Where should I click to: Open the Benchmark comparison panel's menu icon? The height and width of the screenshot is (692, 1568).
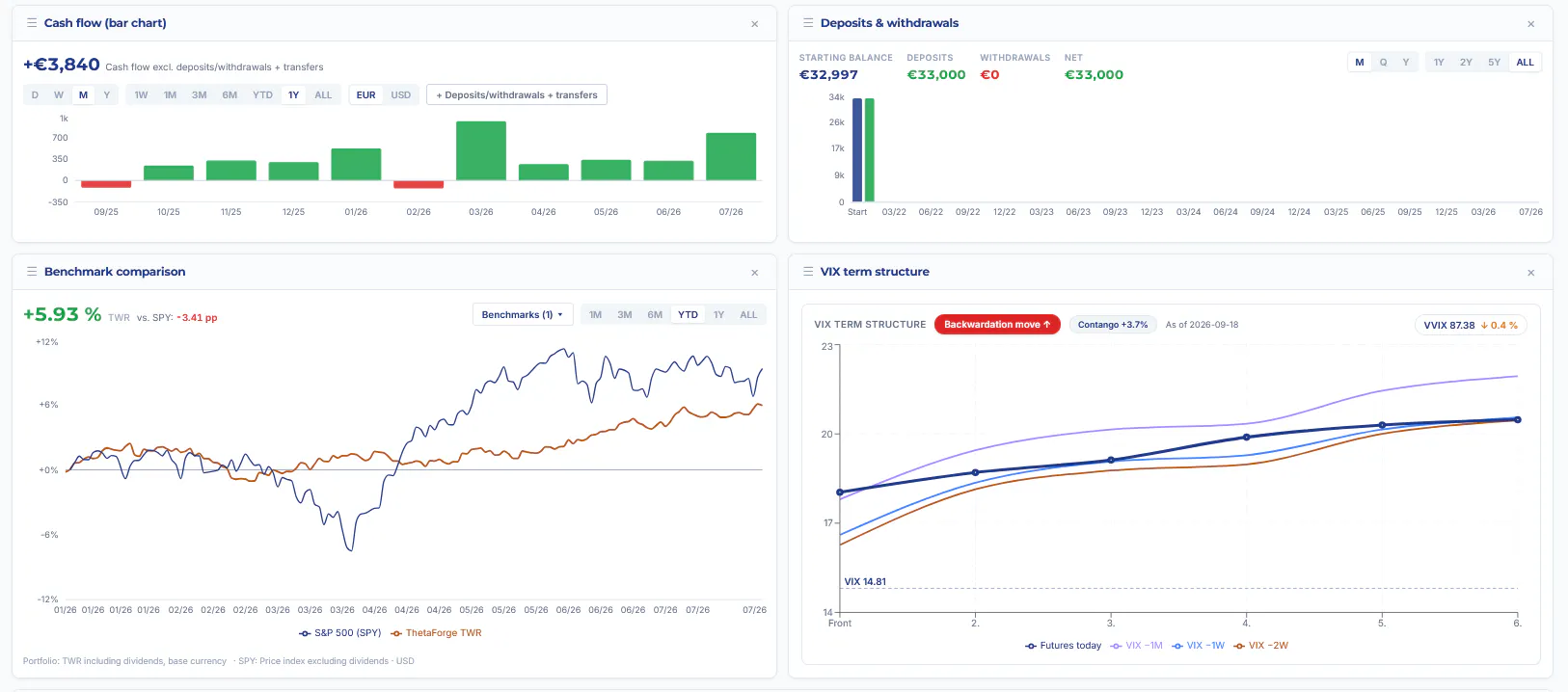click(x=32, y=272)
